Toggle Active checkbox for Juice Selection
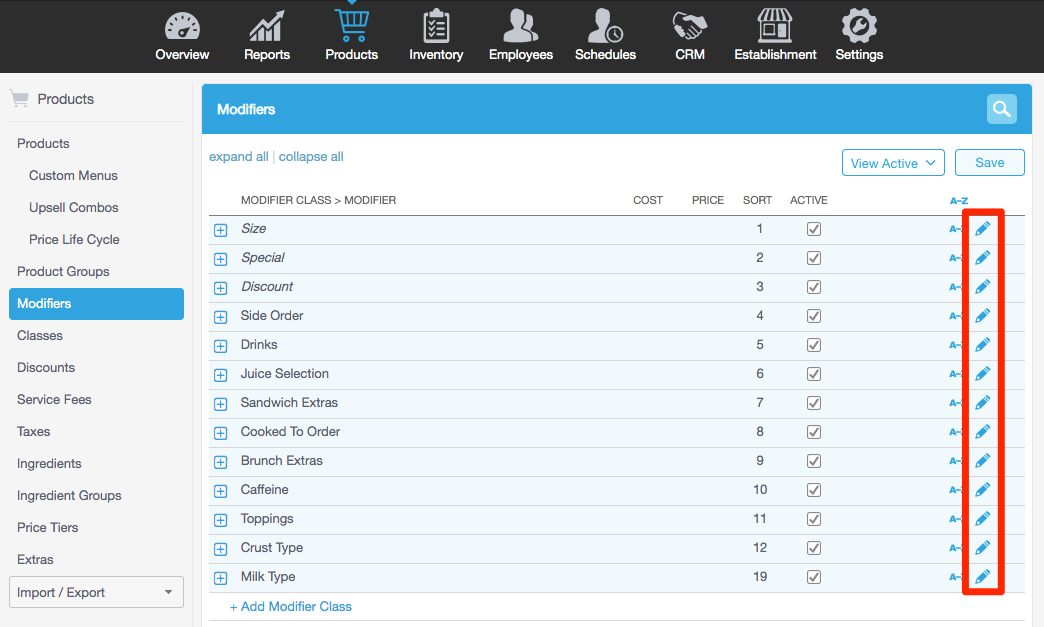 tap(814, 374)
